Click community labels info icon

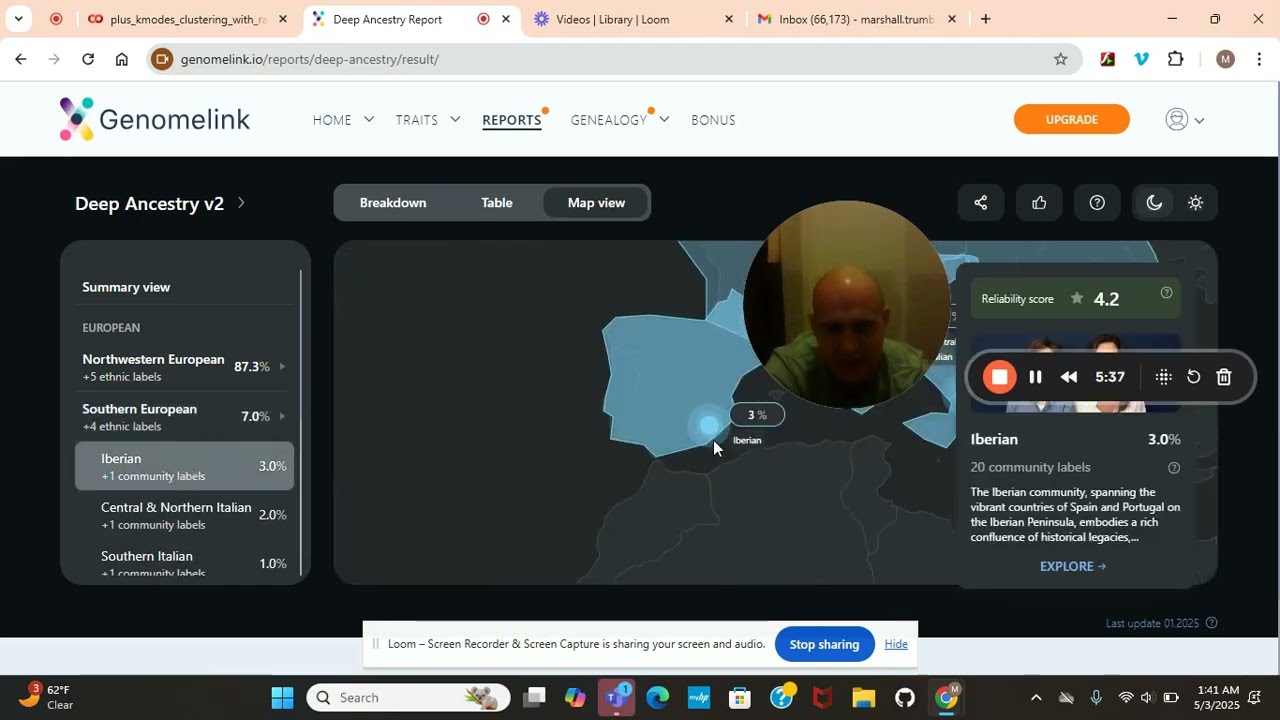1174,468
